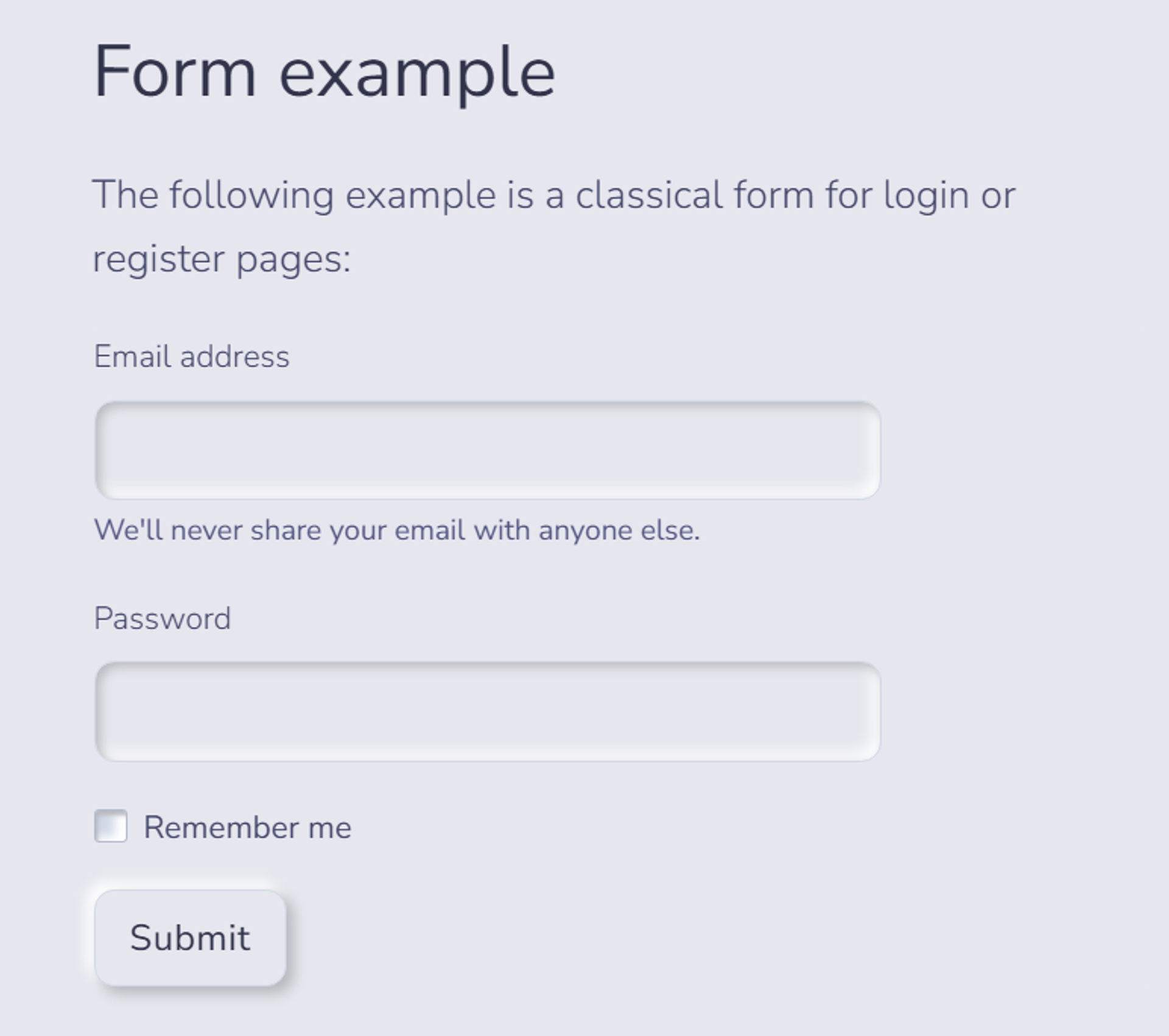1169x1036 pixels.
Task: Click the "Email address" field label
Action: point(192,356)
